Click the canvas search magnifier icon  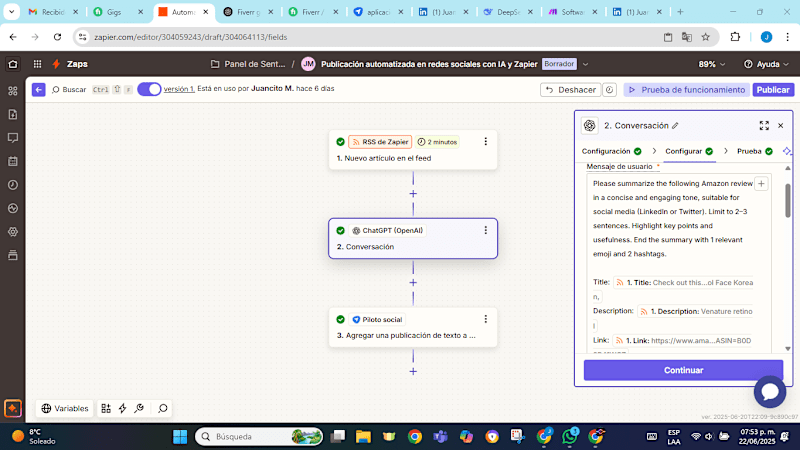click(163, 408)
